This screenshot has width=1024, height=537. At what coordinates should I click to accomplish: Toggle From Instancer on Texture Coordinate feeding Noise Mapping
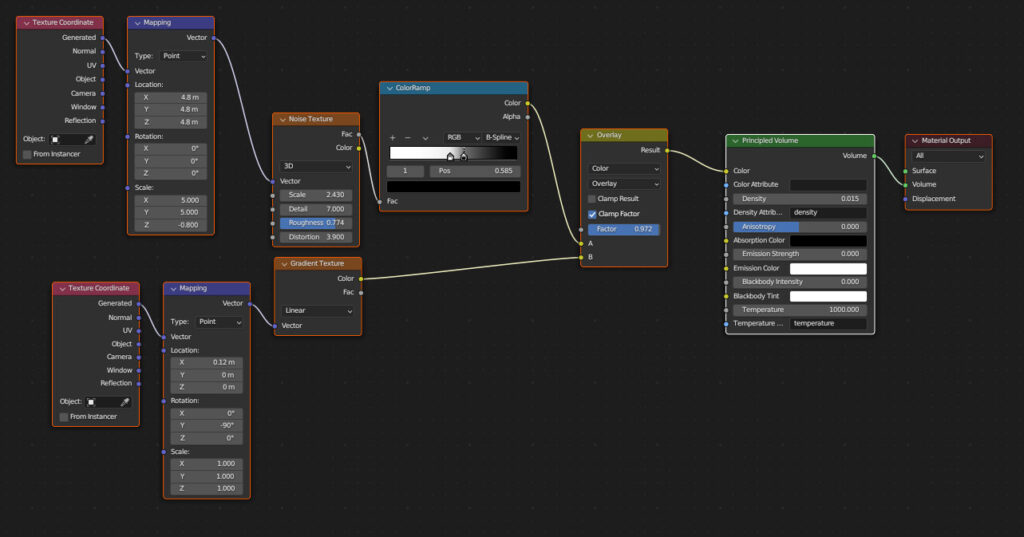click(x=27, y=154)
